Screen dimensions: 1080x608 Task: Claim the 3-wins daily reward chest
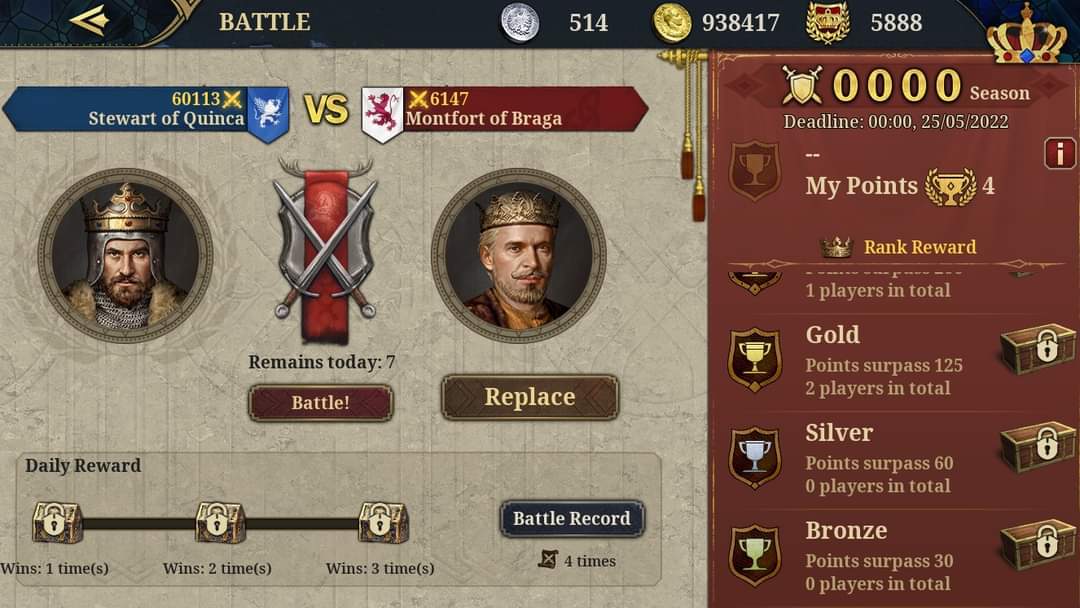tap(383, 522)
